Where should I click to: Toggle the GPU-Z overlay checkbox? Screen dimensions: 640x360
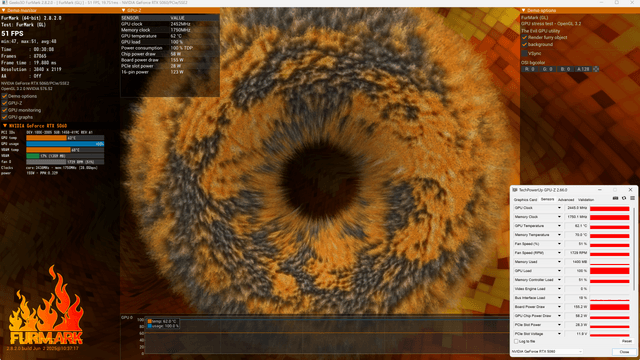coord(4,103)
